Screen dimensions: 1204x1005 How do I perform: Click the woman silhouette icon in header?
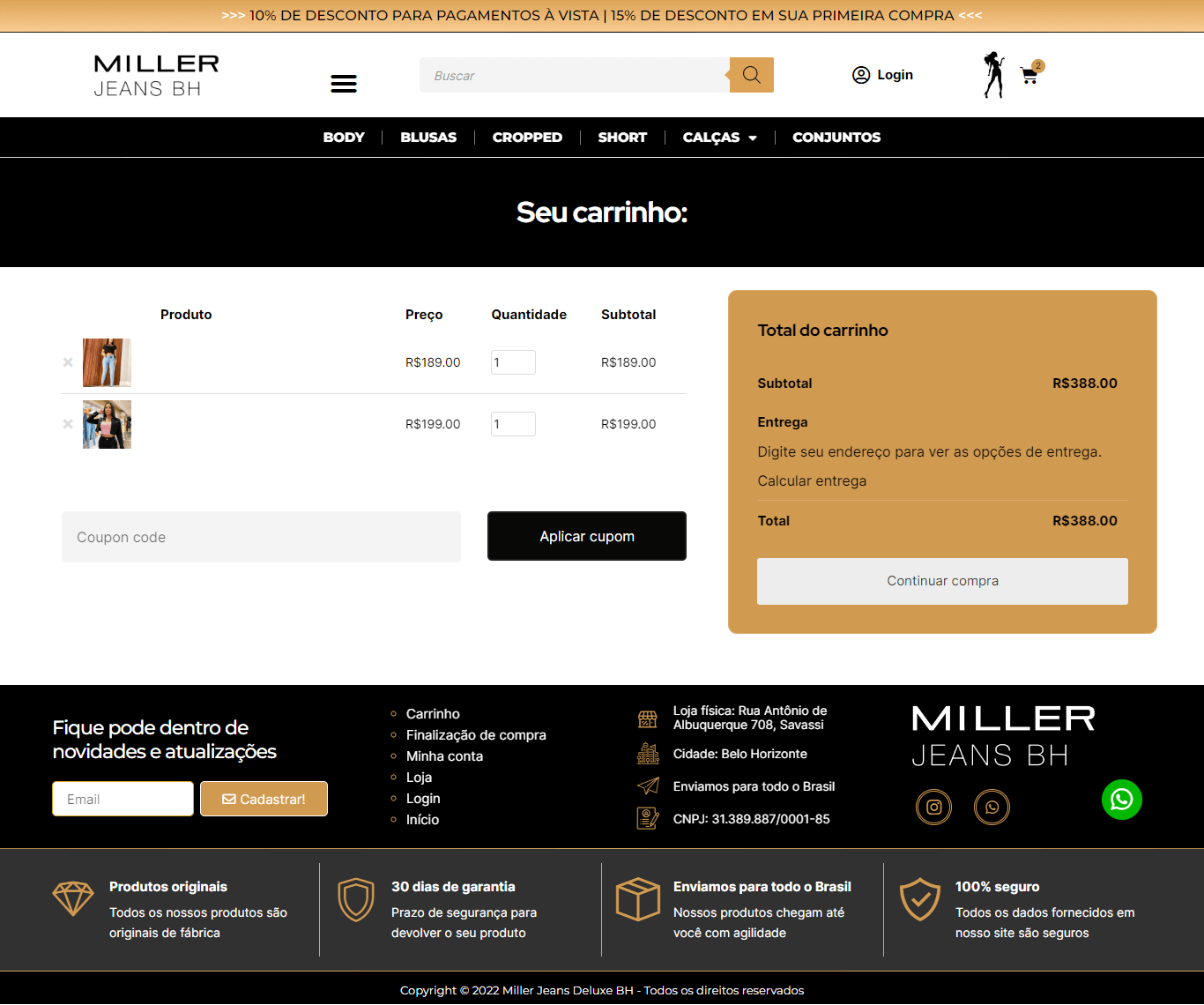pyautogui.click(x=994, y=75)
